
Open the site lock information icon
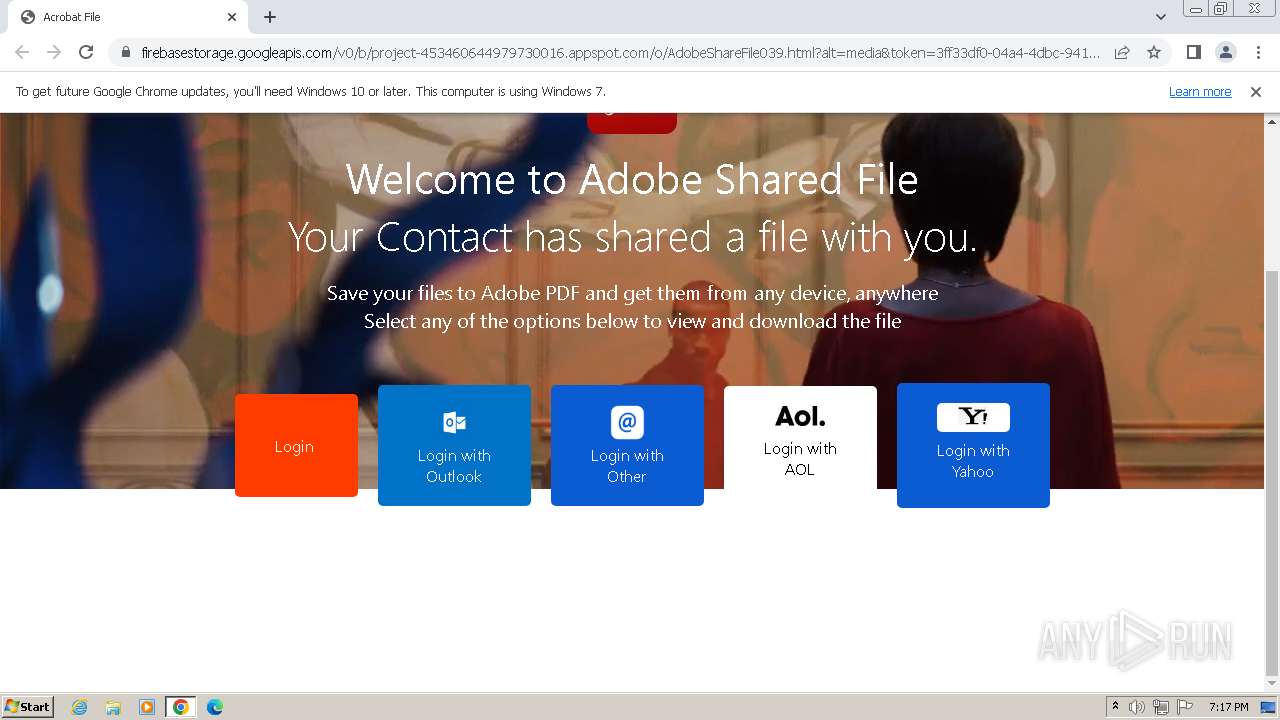(x=126, y=52)
